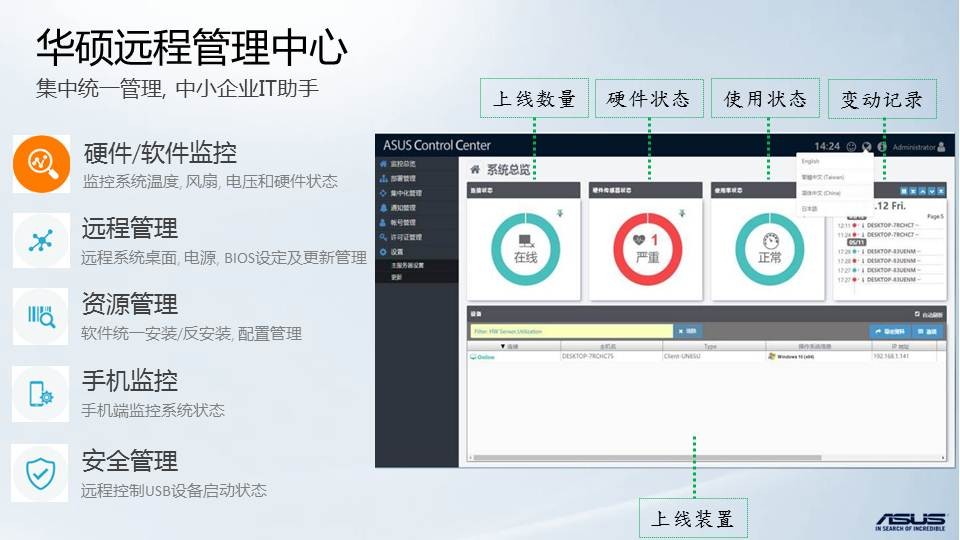The height and width of the screenshot is (540, 960).
Task: Click the Administrator user account icon
Action: [x=942, y=146]
